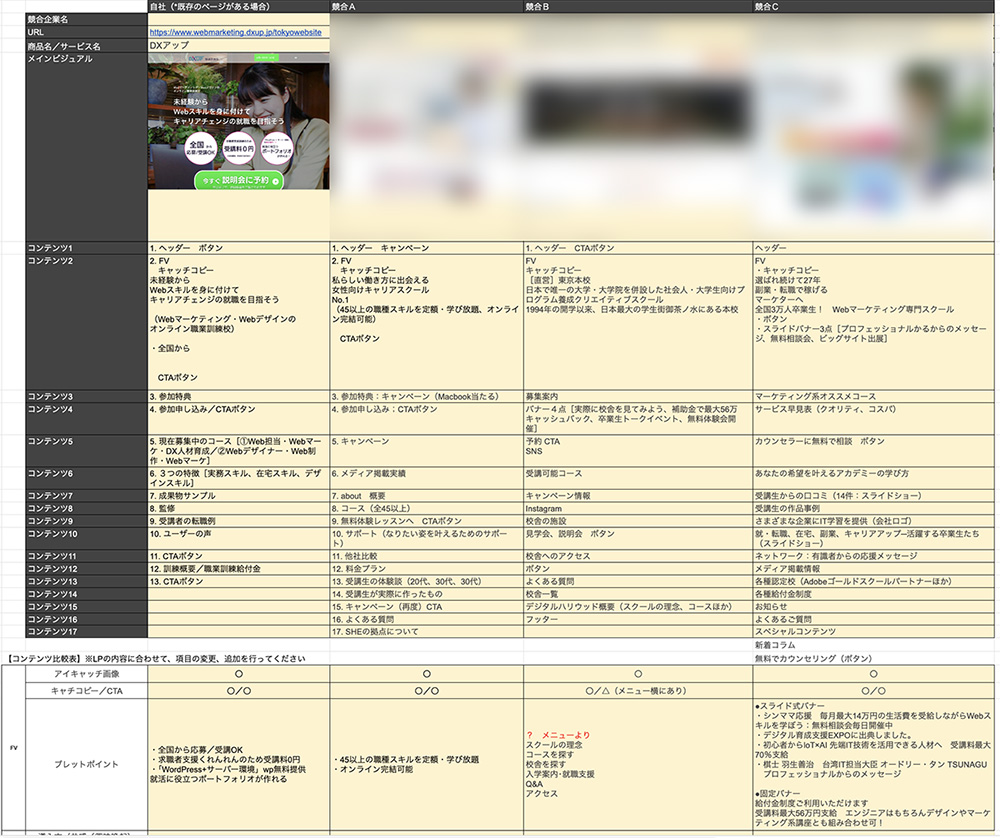Select the '各種給付金制度' cell

(x=874, y=594)
